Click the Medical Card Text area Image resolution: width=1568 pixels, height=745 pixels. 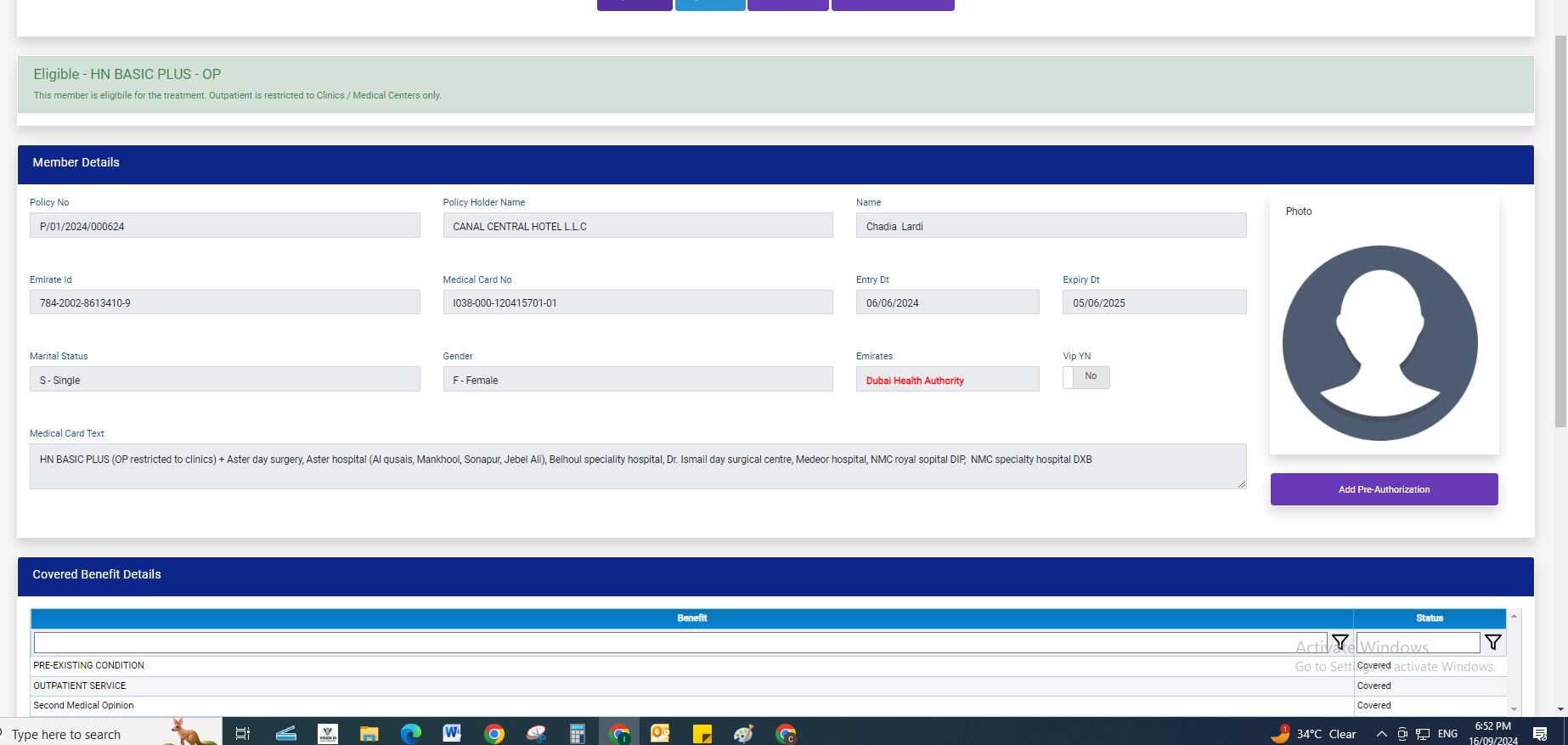pyautogui.click(x=638, y=466)
